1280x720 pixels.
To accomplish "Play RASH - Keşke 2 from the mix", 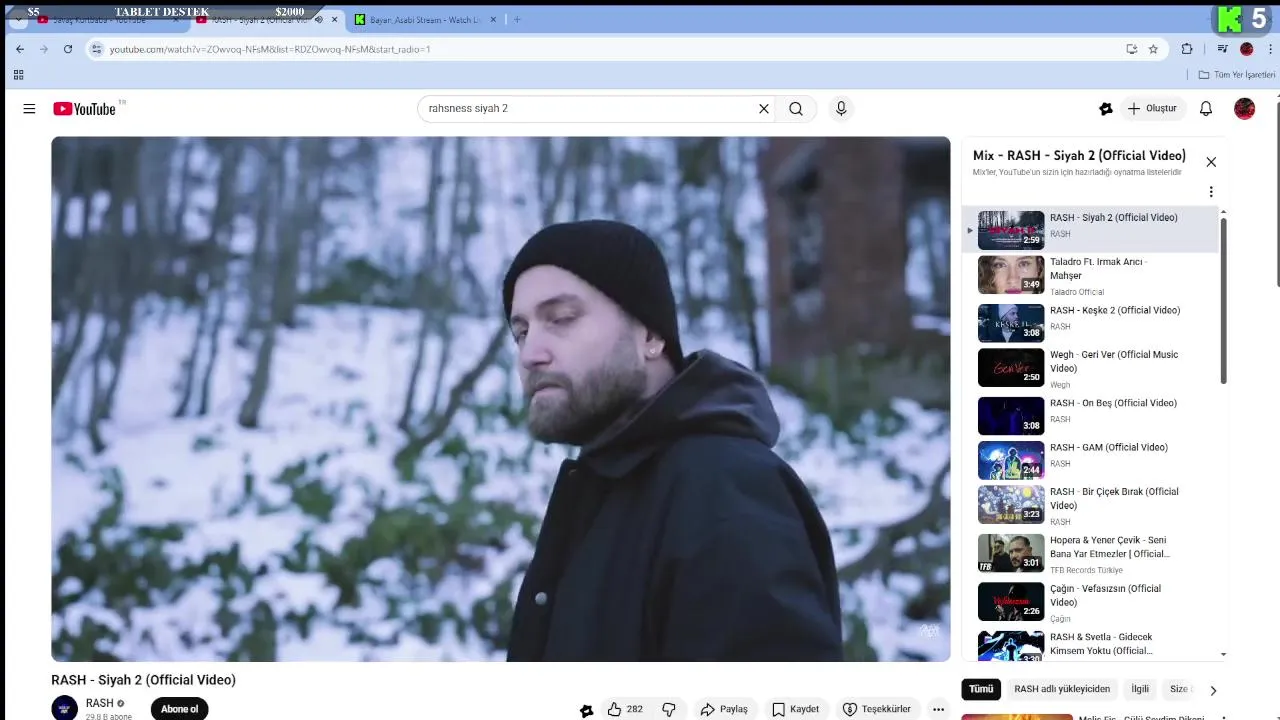I will [x=1091, y=323].
